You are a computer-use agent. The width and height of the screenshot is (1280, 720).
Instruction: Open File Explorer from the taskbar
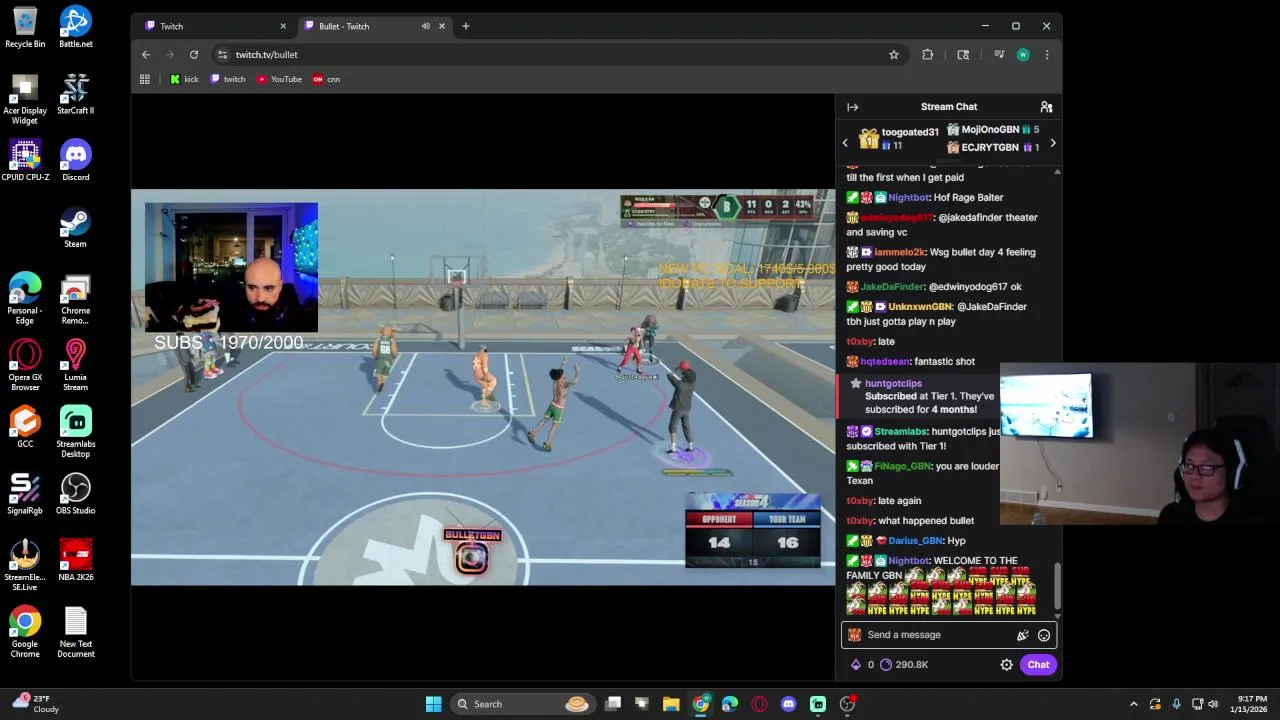671,704
